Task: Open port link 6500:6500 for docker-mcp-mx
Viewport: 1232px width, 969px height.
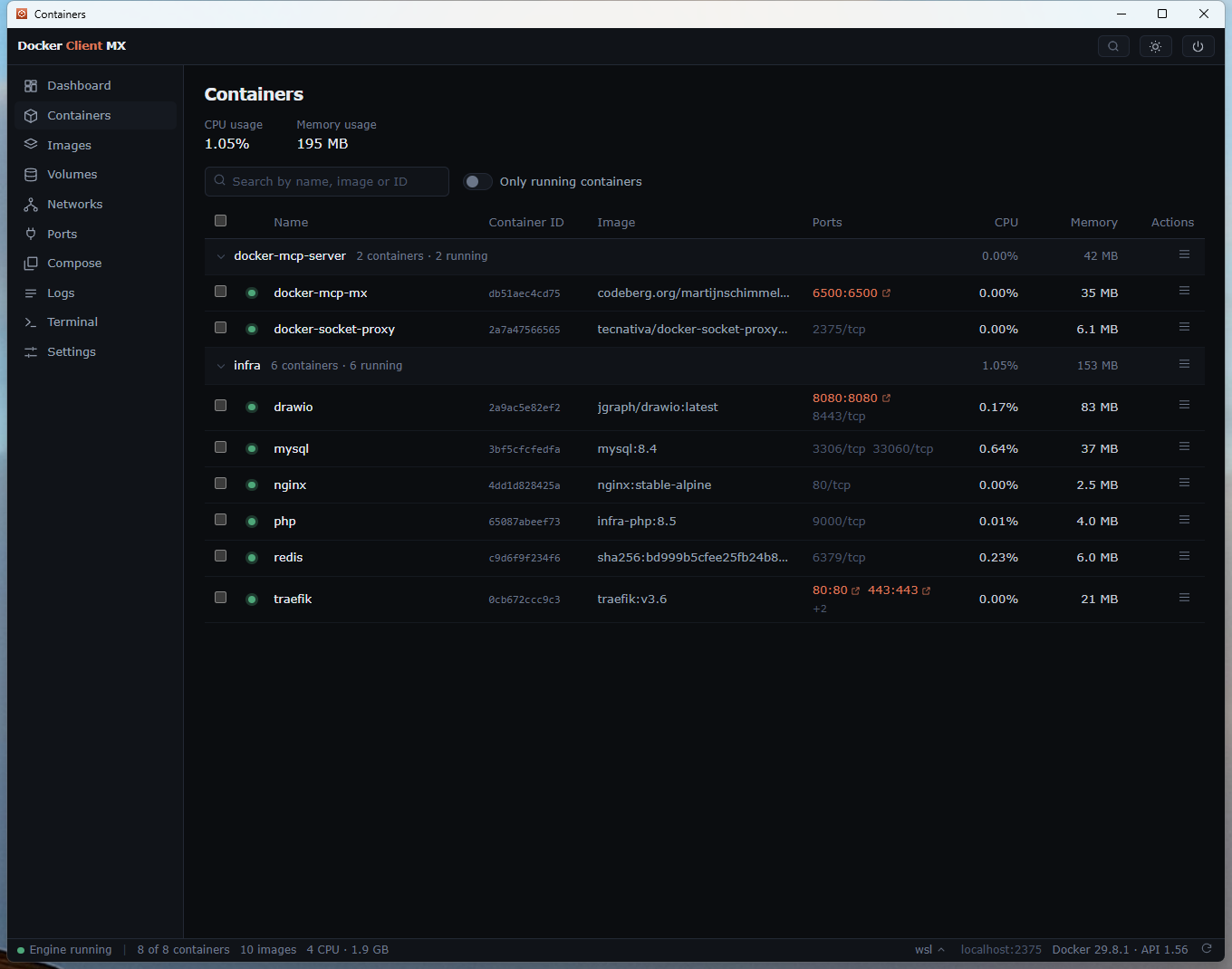Action: point(852,293)
